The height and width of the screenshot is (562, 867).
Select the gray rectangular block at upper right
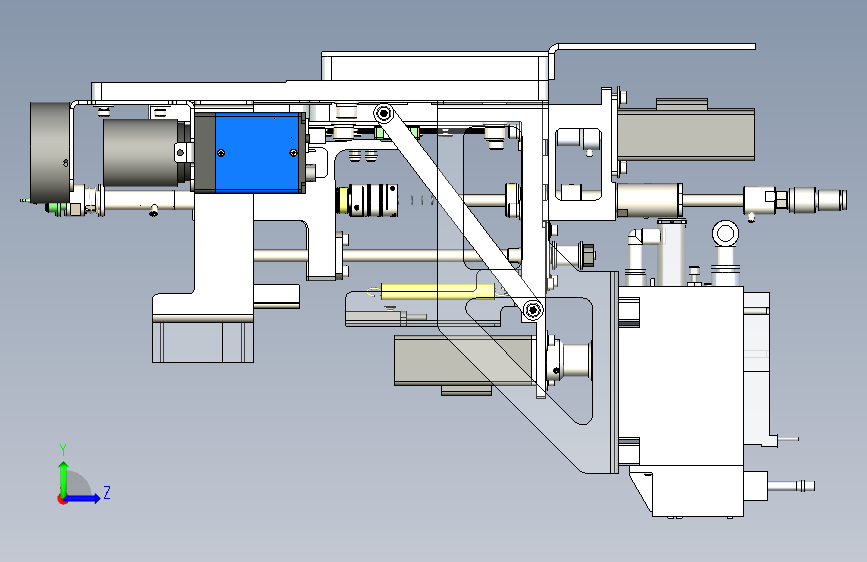(686, 134)
